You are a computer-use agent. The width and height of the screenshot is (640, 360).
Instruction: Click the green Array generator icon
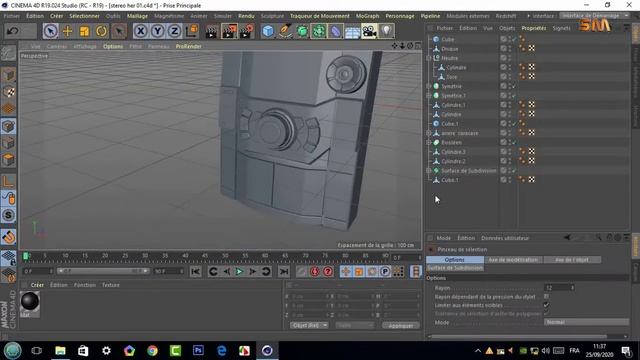click(319, 31)
